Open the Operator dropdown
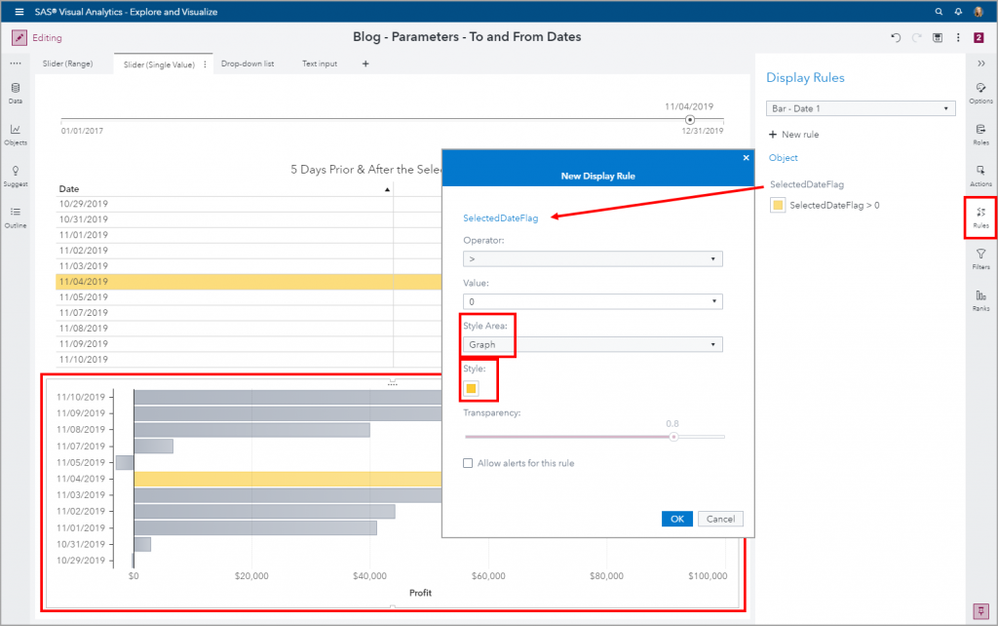Image resolution: width=998 pixels, height=626 pixels. [593, 259]
